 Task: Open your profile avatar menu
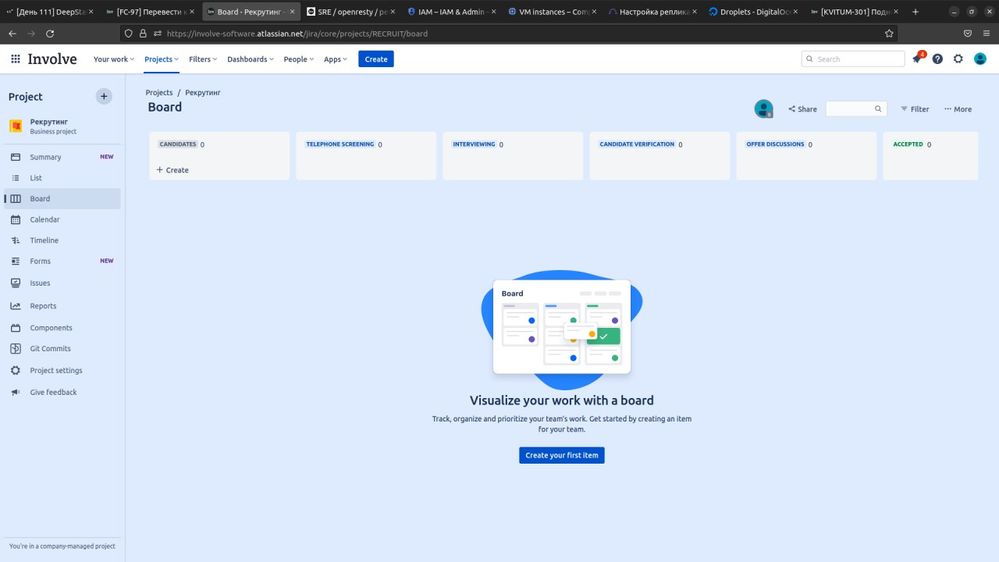[x=980, y=59]
